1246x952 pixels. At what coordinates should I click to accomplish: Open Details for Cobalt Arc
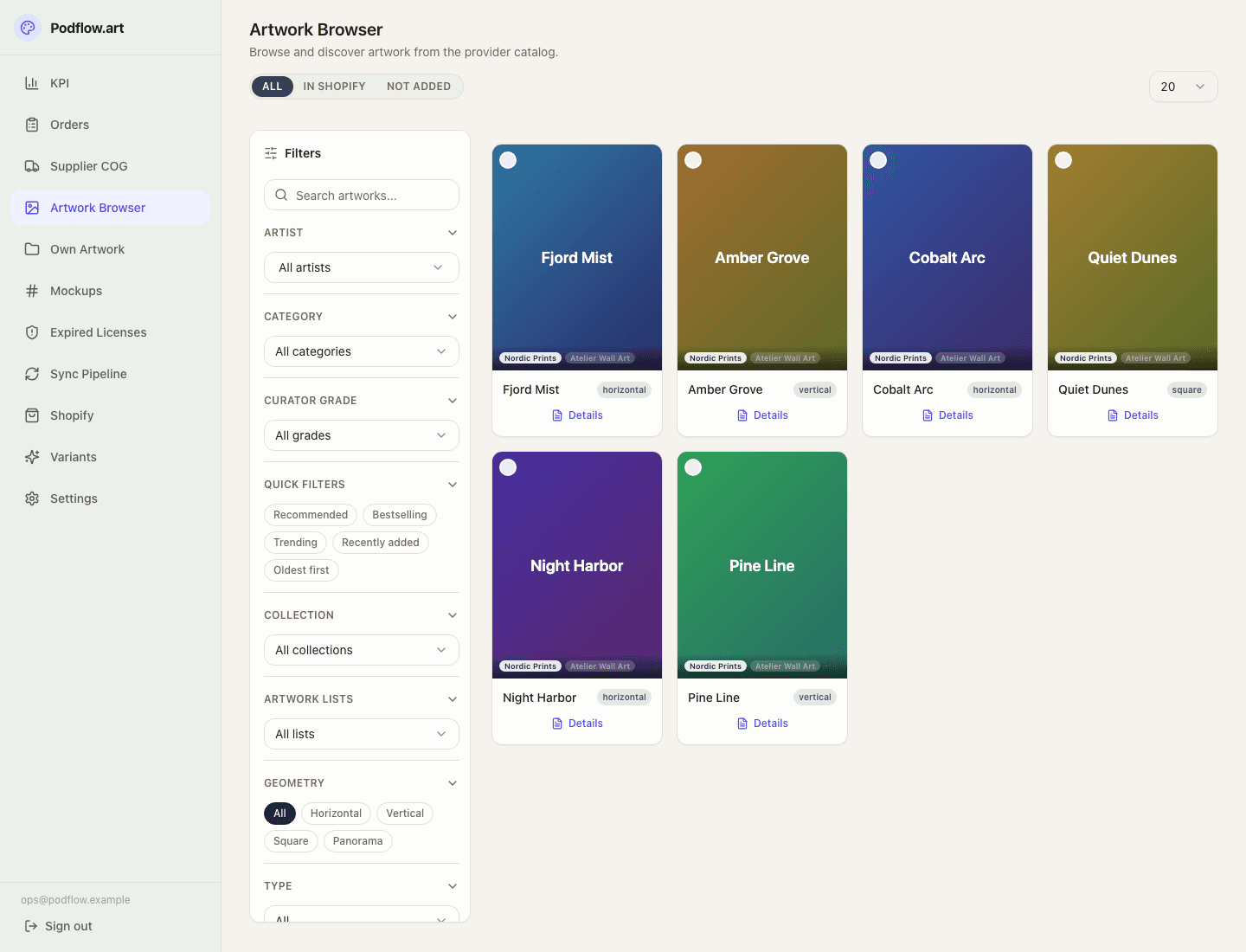(x=947, y=415)
